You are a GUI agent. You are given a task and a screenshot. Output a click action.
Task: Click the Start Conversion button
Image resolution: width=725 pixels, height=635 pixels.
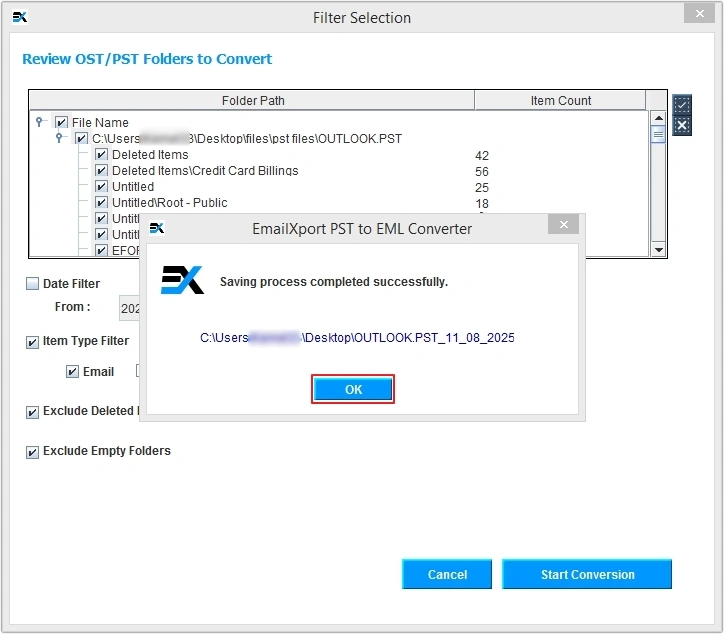587,574
